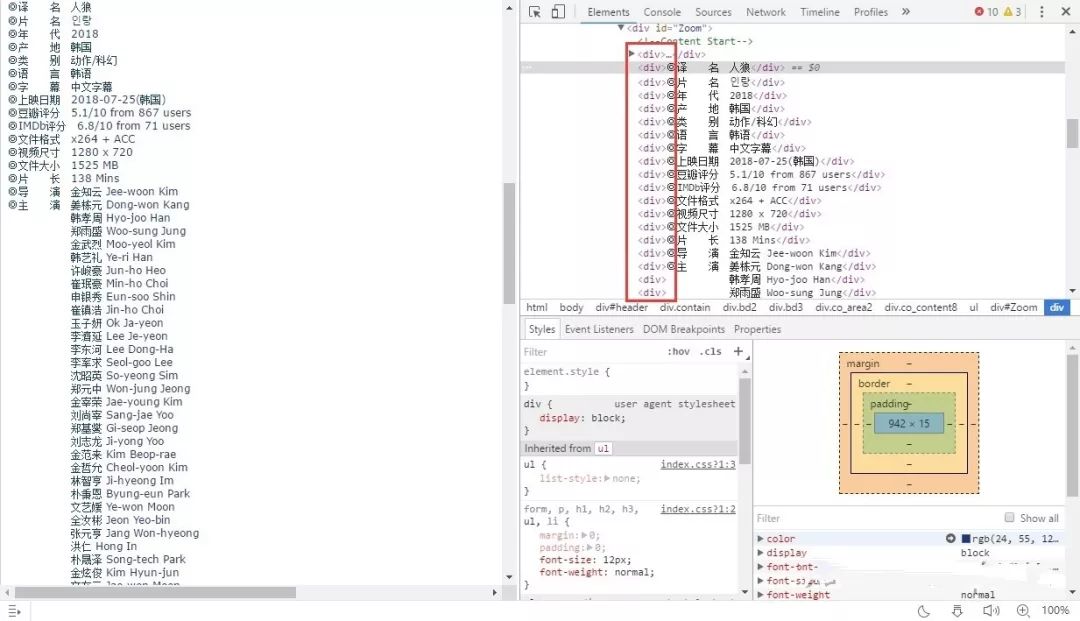This screenshot has width=1080, height=621.
Task: Select div.co_content8 in the breadcrumb
Action: pyautogui.click(x=920, y=307)
